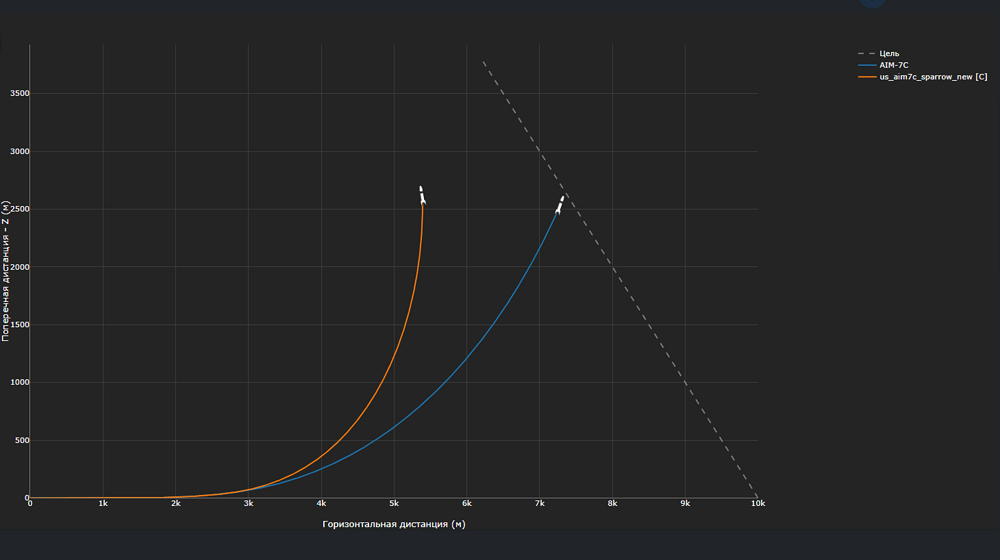The height and width of the screenshot is (560, 1000).
Task: Click the orange legend line symbol
Action: click(x=867, y=77)
